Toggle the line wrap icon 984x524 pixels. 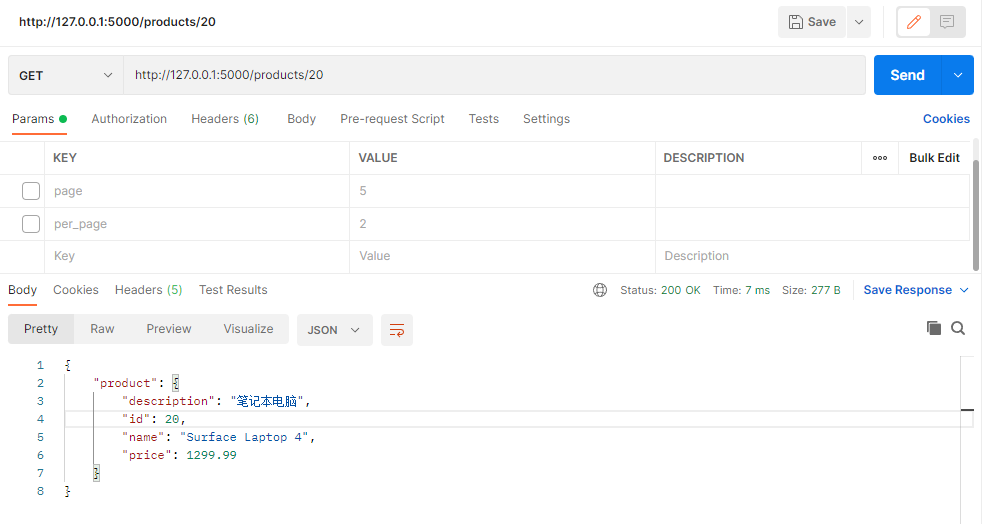[x=397, y=330]
